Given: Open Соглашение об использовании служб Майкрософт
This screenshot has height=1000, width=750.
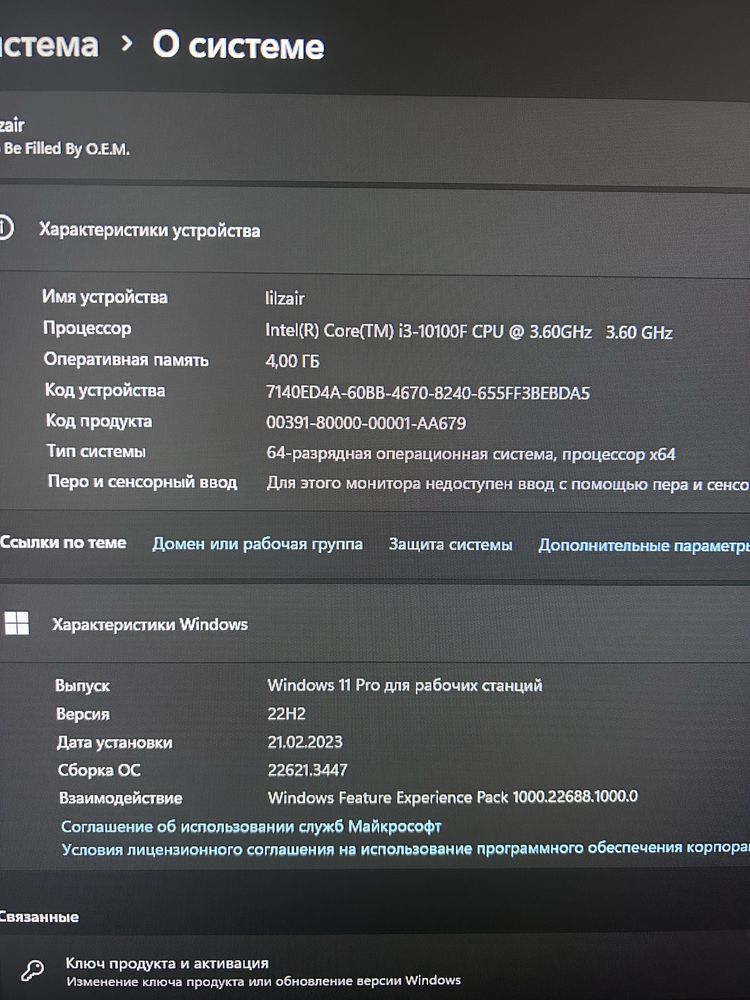Looking at the screenshot, I should coord(251,827).
